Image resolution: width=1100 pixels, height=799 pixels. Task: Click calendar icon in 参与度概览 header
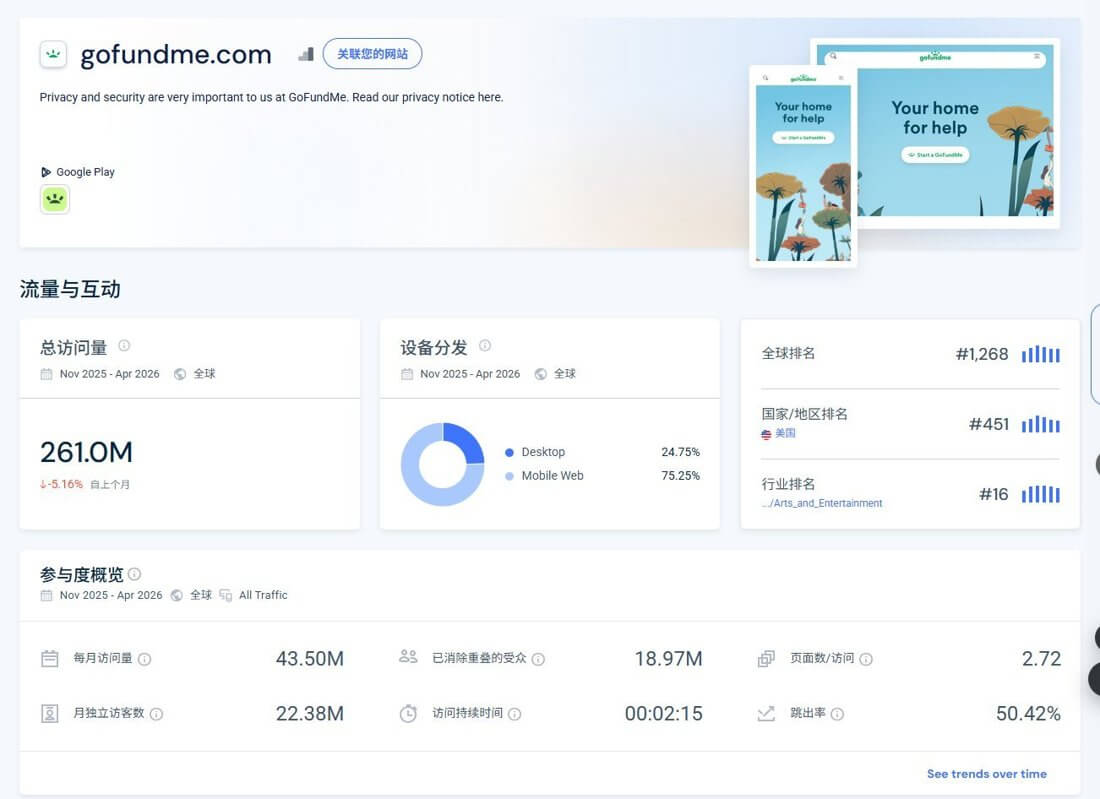click(x=46, y=596)
